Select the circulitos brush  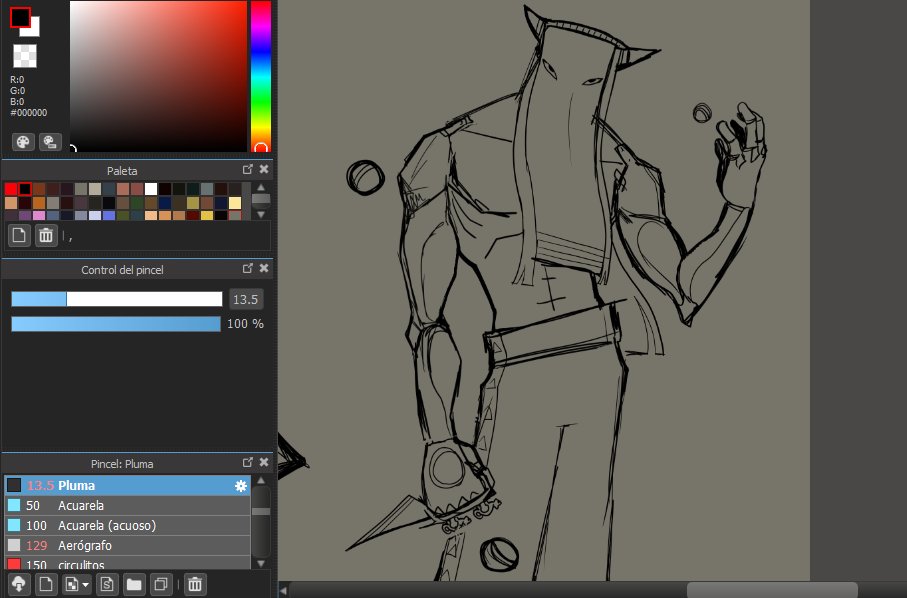tap(127, 563)
